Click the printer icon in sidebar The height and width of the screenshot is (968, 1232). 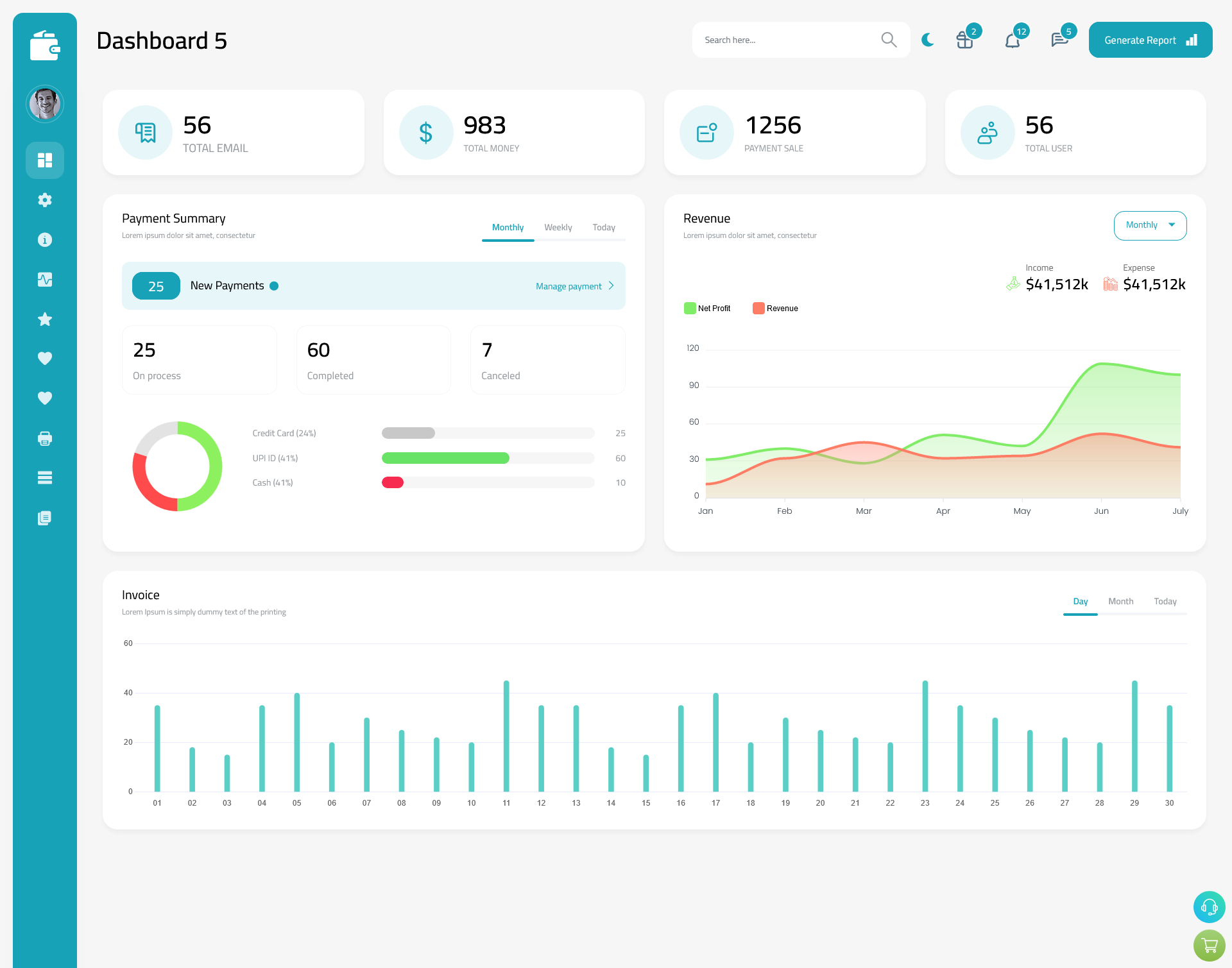[45, 438]
